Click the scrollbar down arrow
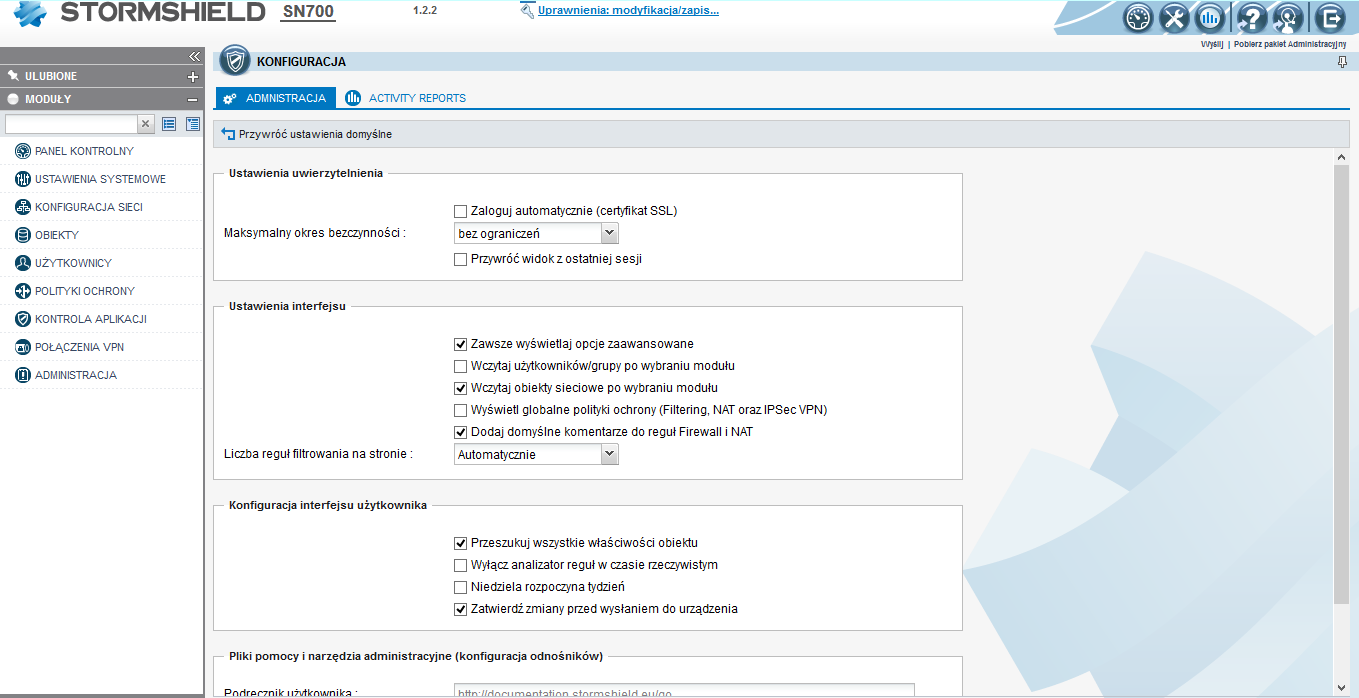Image resolution: width=1359 pixels, height=698 pixels. click(x=1341, y=688)
